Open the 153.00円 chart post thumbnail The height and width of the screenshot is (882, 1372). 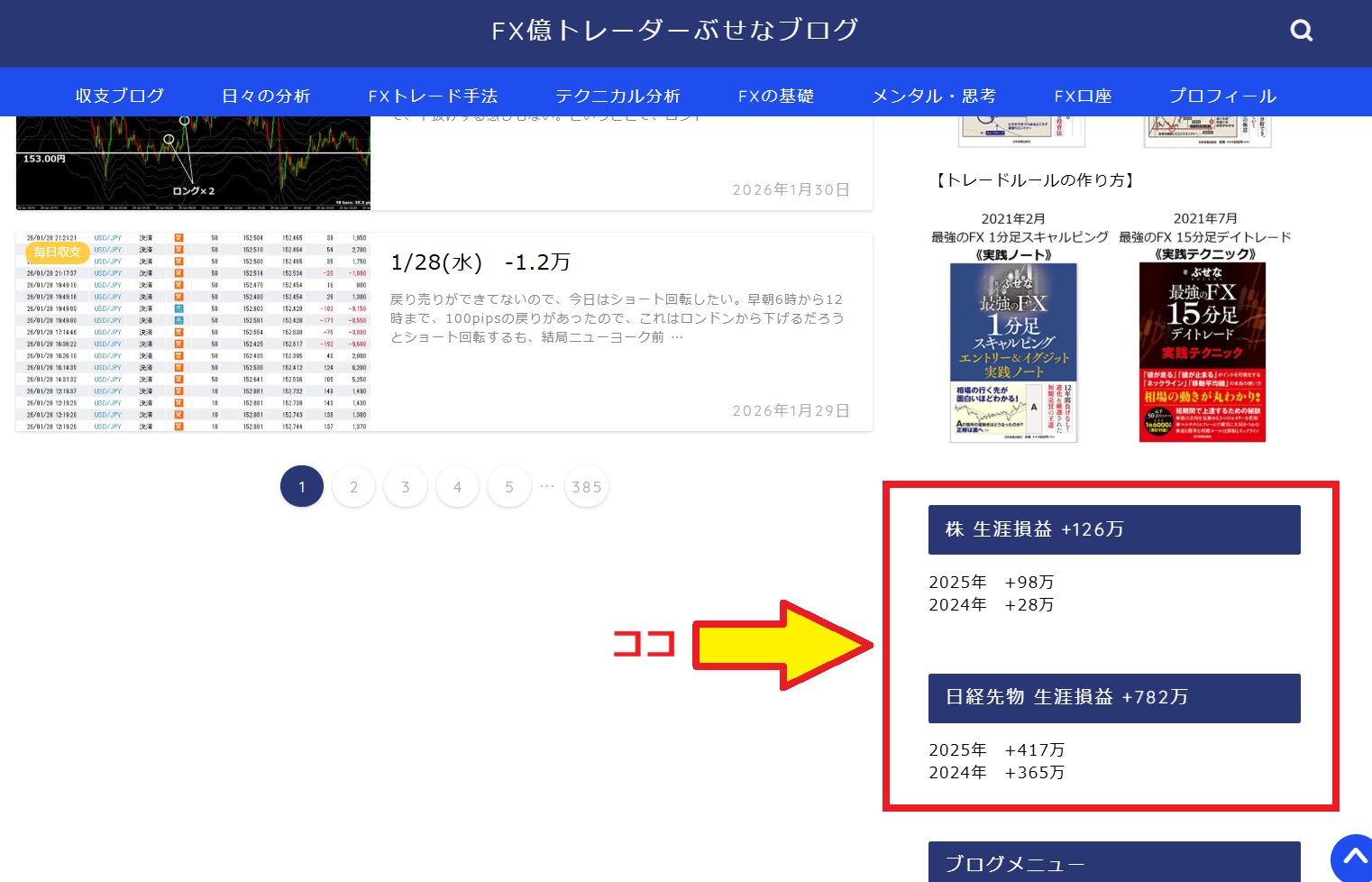pos(193,162)
